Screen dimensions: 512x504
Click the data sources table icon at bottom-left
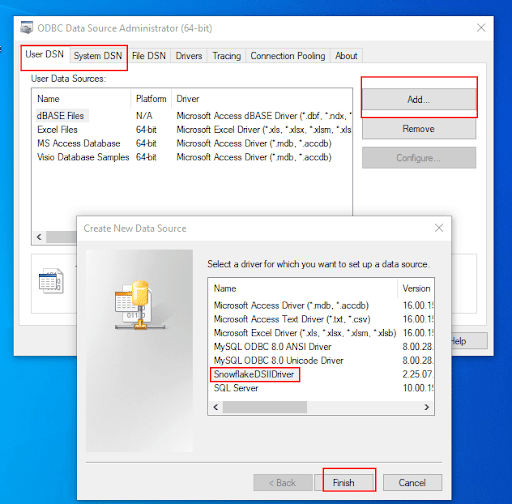point(51,281)
